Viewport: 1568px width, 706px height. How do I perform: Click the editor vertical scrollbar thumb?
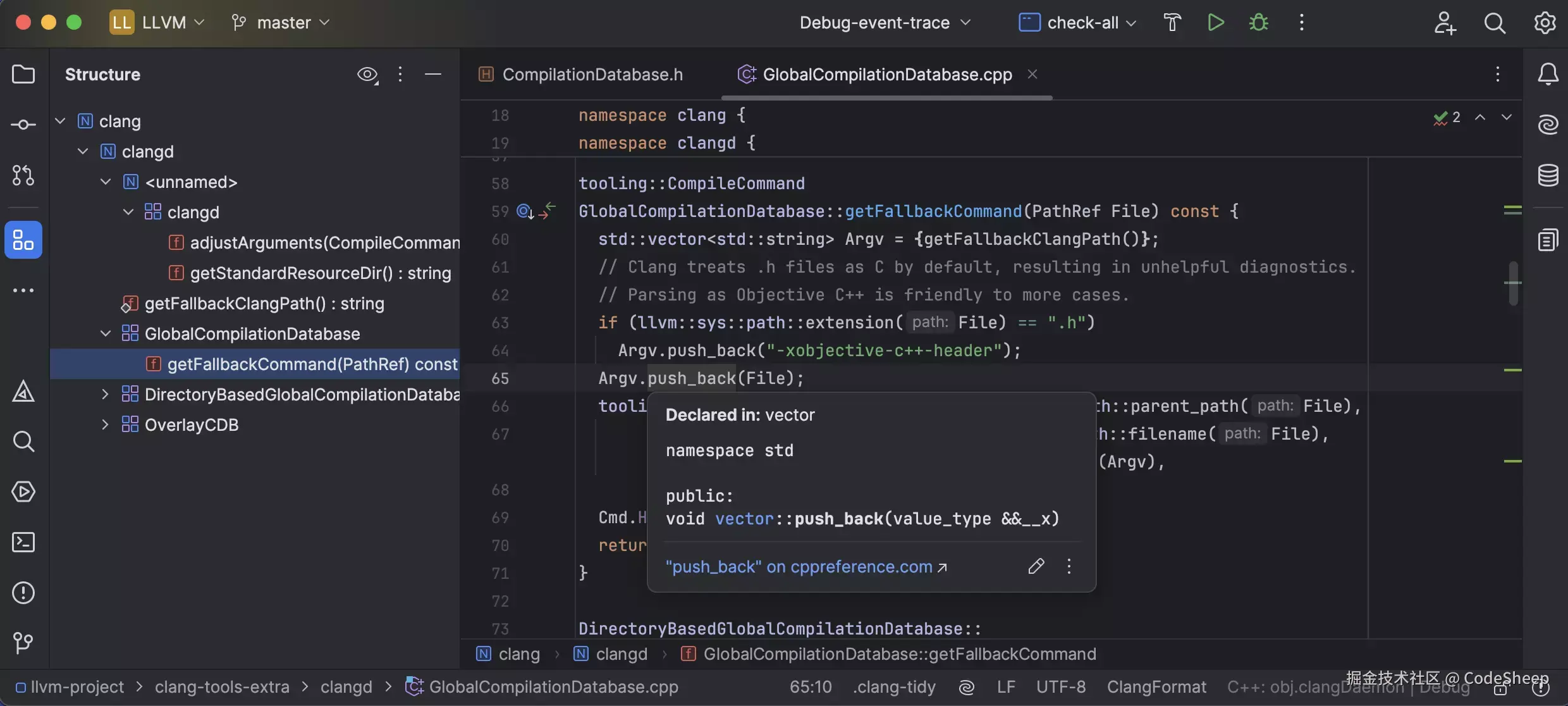[1513, 283]
